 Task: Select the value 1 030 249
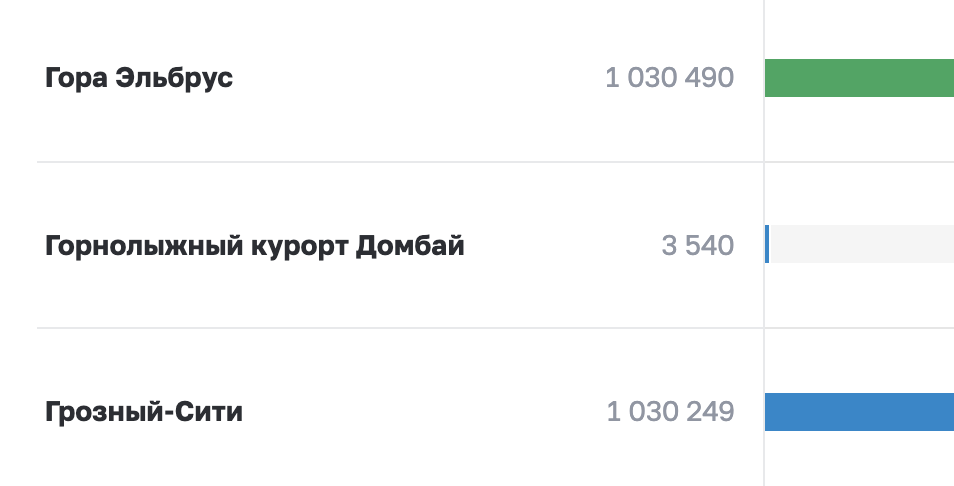670,412
